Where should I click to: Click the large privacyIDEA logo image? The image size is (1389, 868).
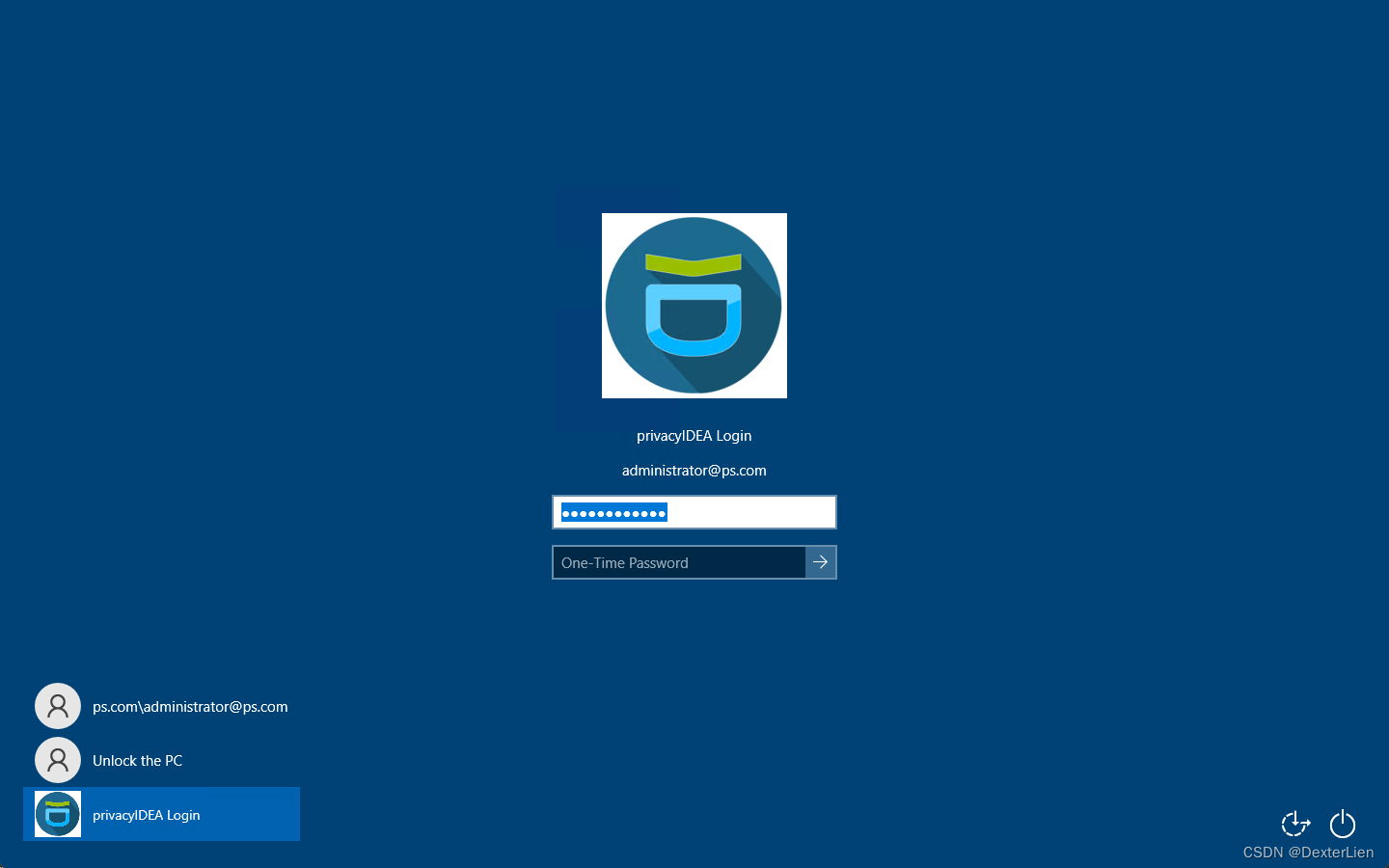694,306
